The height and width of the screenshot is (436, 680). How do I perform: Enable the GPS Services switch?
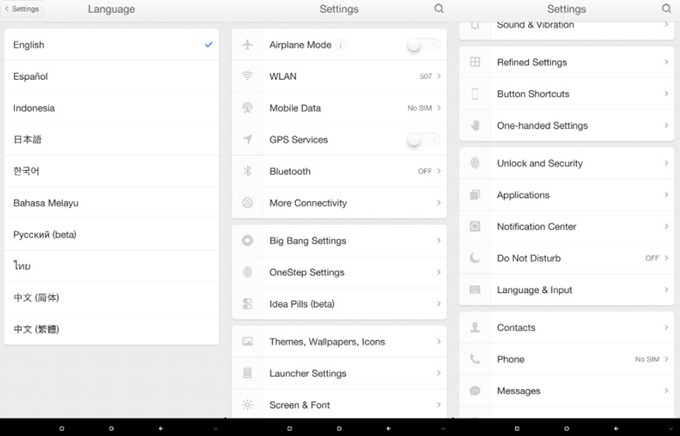422,140
